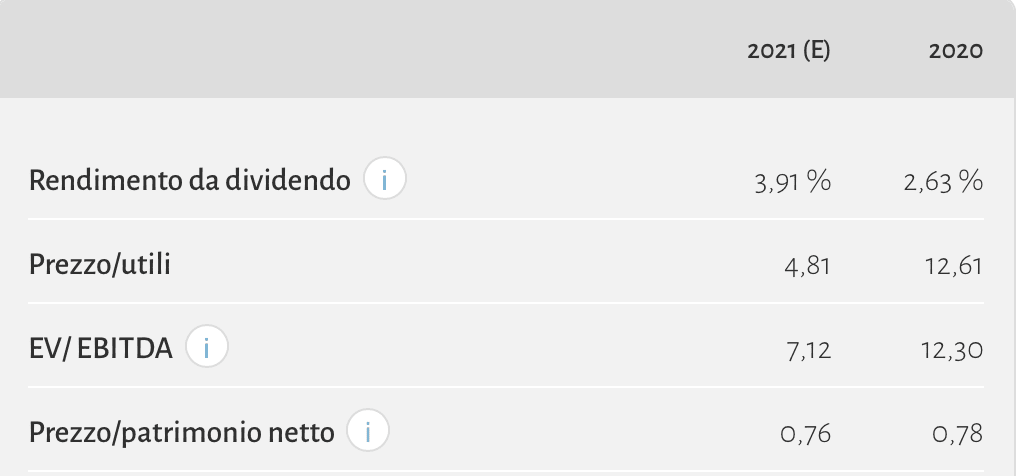Click the Prezzo/patrimonio netto label

click(182, 433)
